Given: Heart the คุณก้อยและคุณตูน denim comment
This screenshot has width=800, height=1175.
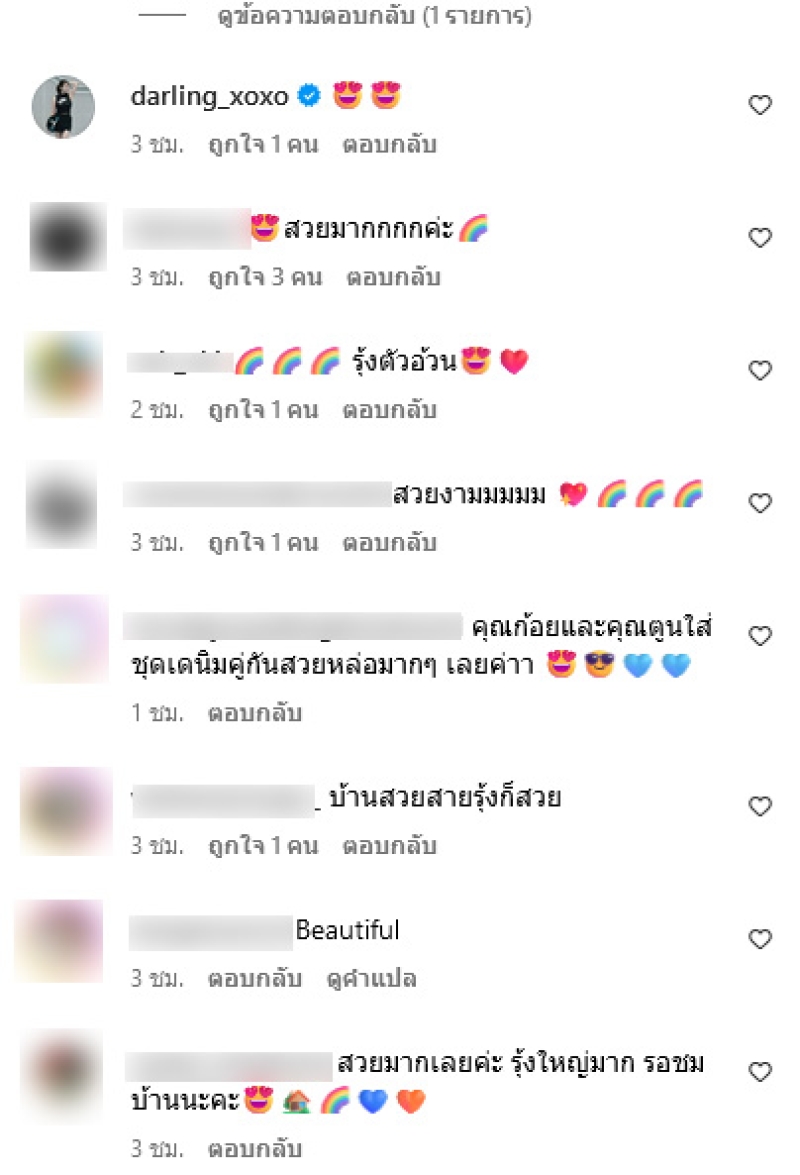Looking at the screenshot, I should (760, 635).
